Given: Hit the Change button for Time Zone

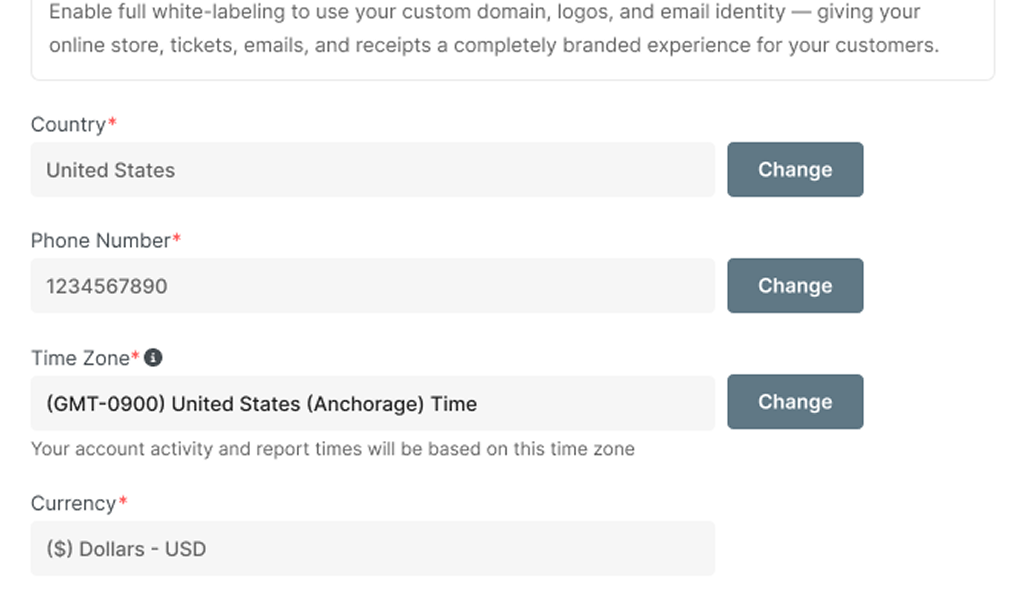Looking at the screenshot, I should [795, 402].
